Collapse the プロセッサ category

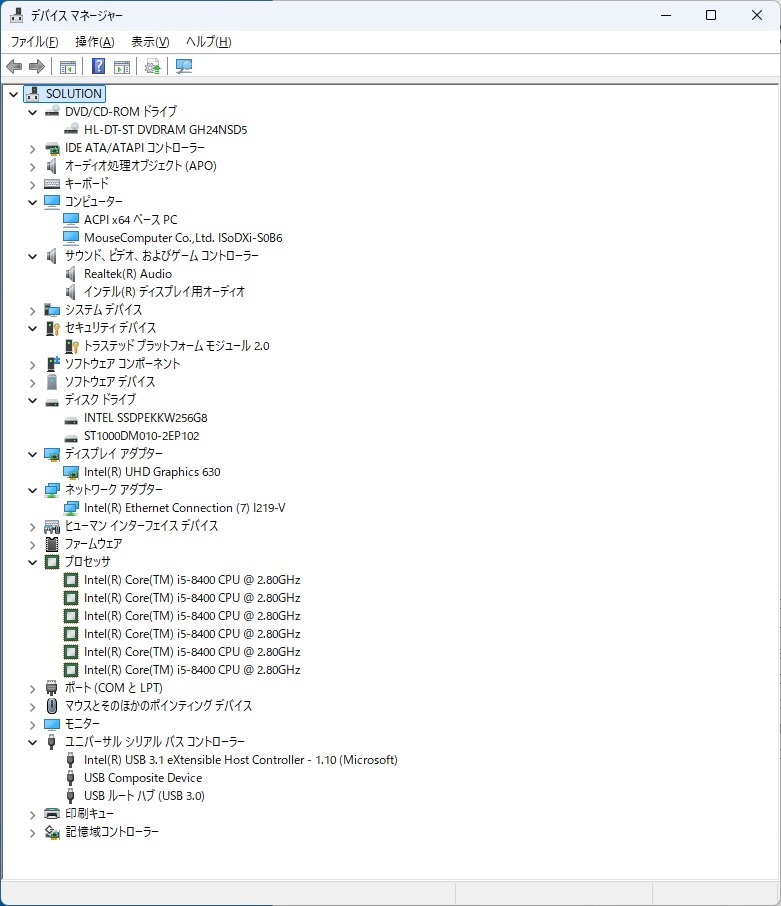(32, 562)
